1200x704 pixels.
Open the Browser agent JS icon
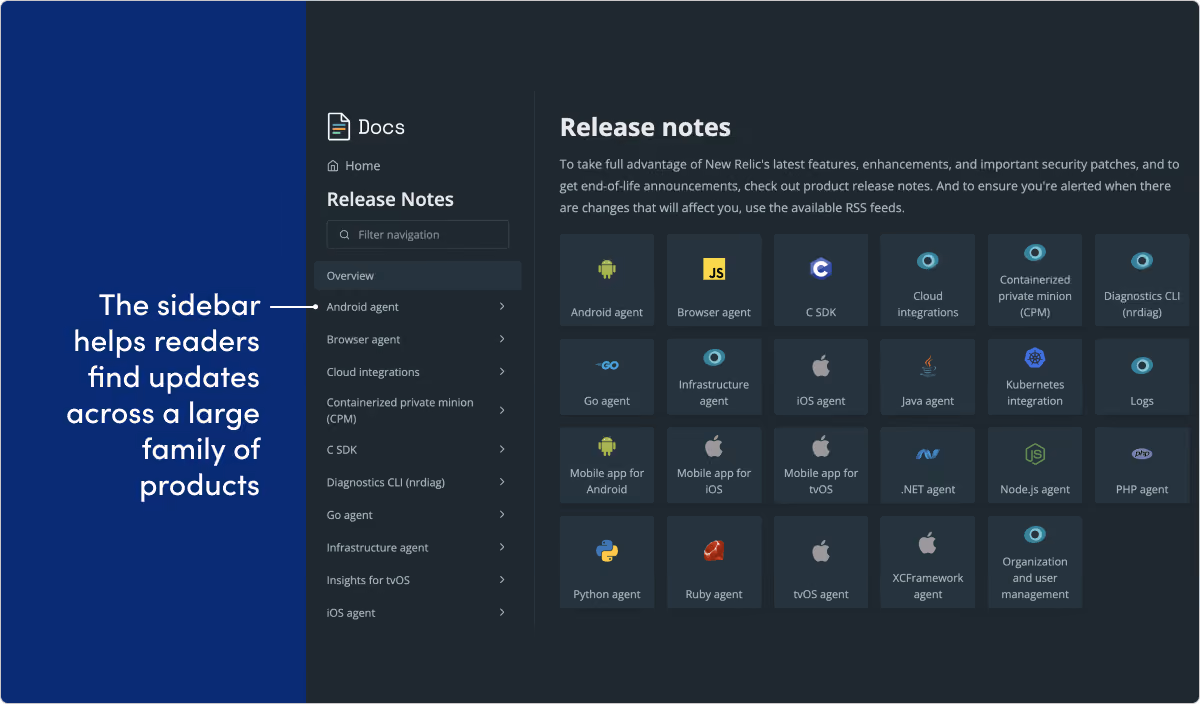coord(714,269)
